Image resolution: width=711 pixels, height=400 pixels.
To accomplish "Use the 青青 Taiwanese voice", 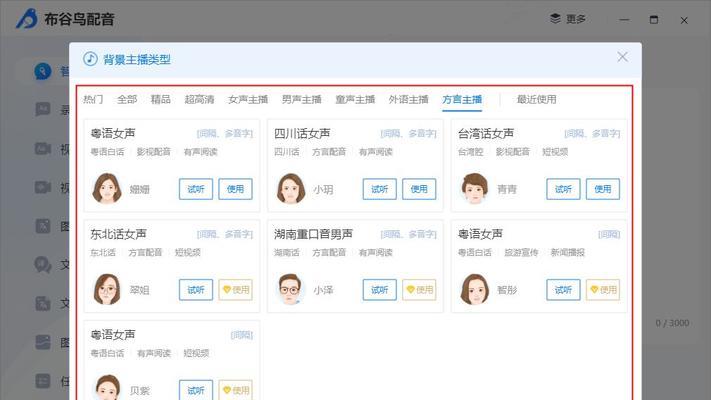I will pyautogui.click(x=603, y=189).
